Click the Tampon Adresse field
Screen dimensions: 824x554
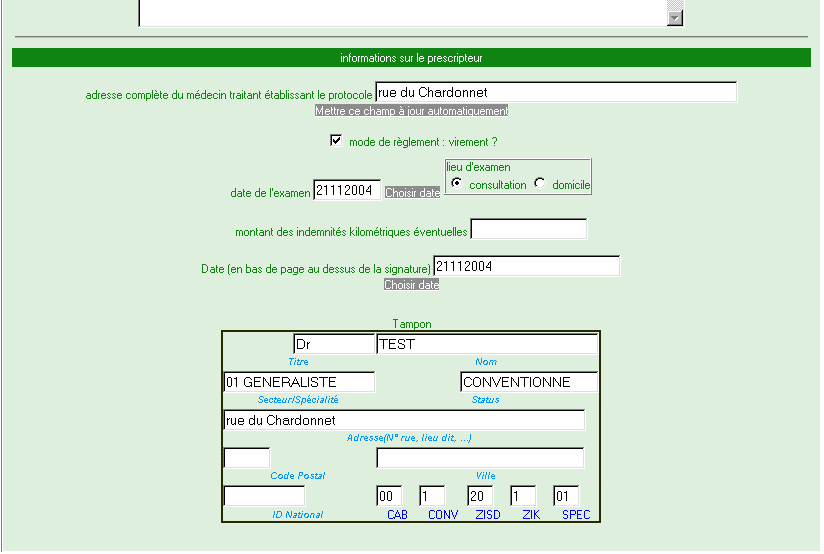click(x=404, y=420)
